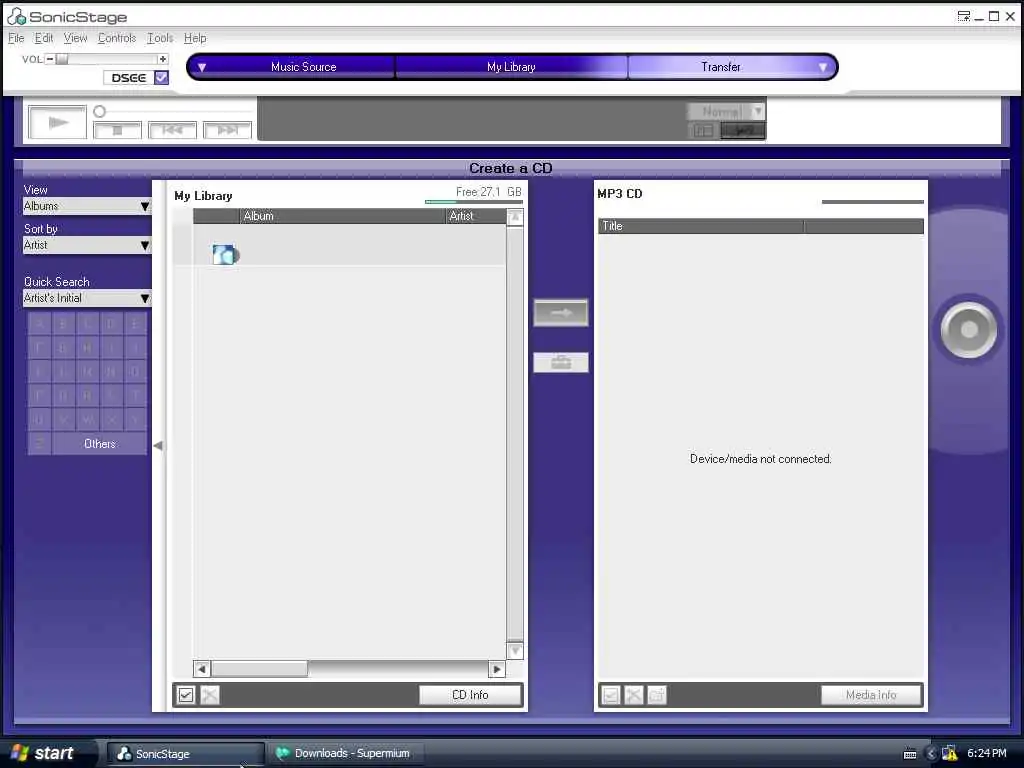Image resolution: width=1024 pixels, height=768 pixels.
Task: Expand the Transfer destination arrow
Action: [x=823, y=67]
